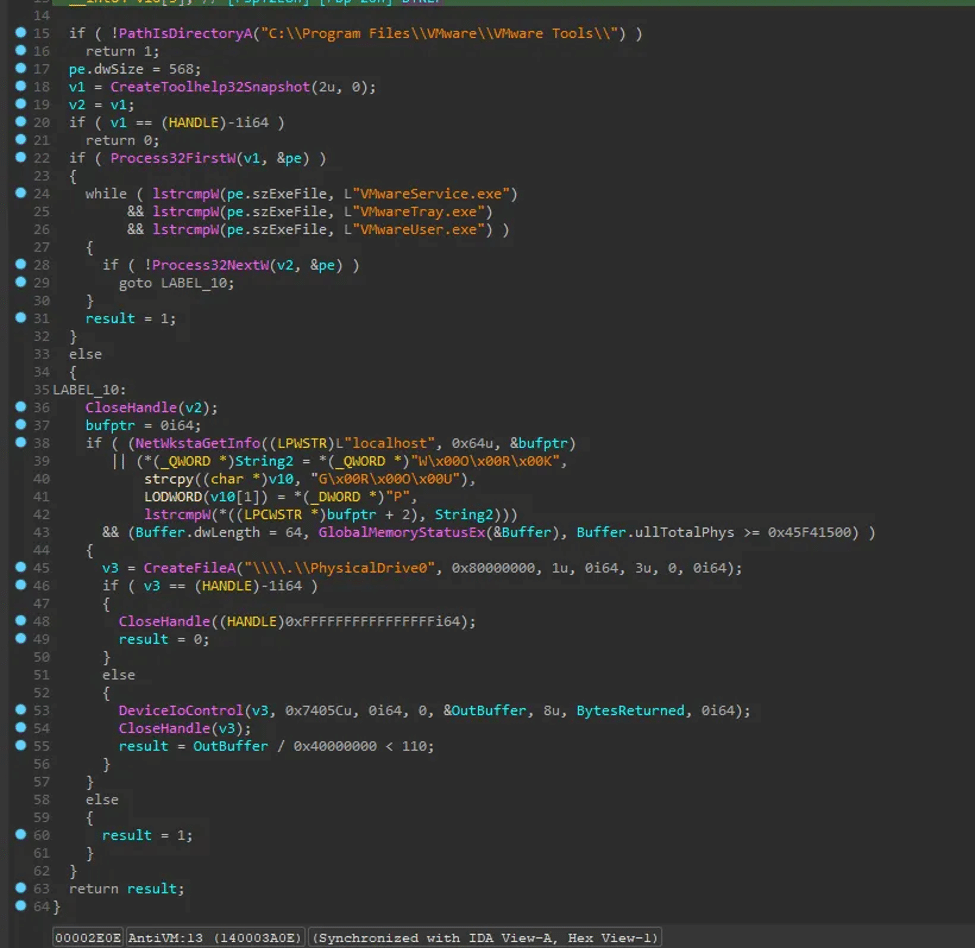Image resolution: width=977 pixels, height=949 pixels.
Task: Click the 00002E0E offset in status bar
Action: (x=88, y=937)
